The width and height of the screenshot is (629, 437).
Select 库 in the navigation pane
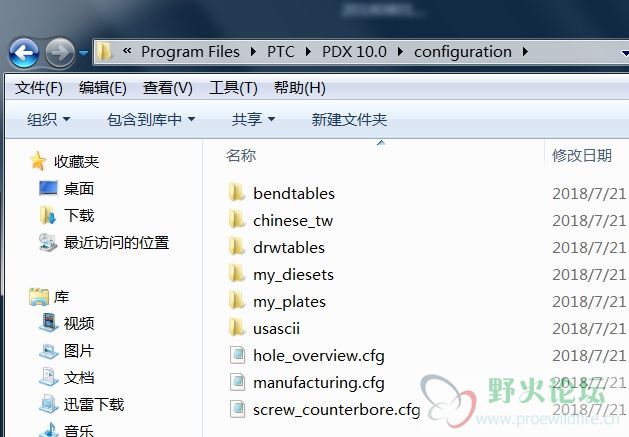61,297
